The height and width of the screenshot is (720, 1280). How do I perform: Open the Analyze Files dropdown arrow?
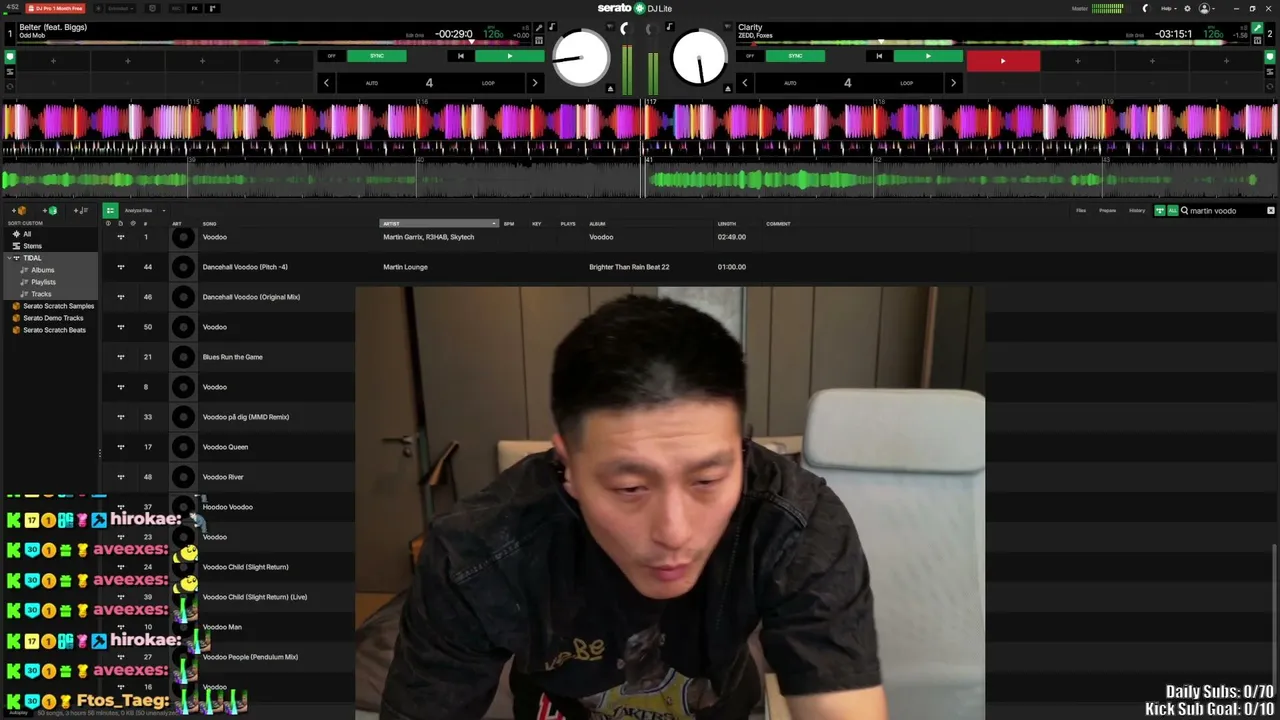pyautogui.click(x=163, y=211)
